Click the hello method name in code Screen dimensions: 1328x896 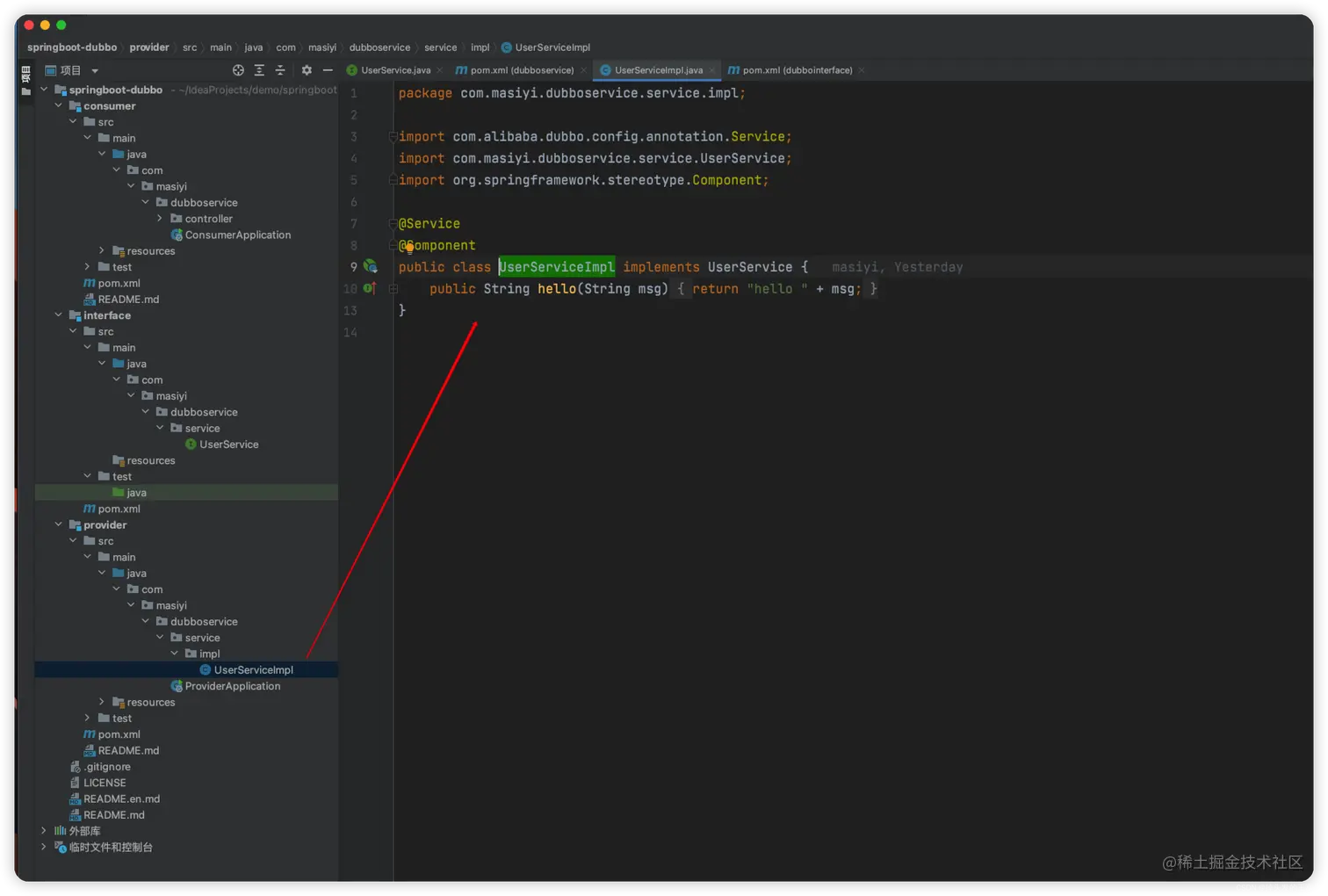point(557,289)
